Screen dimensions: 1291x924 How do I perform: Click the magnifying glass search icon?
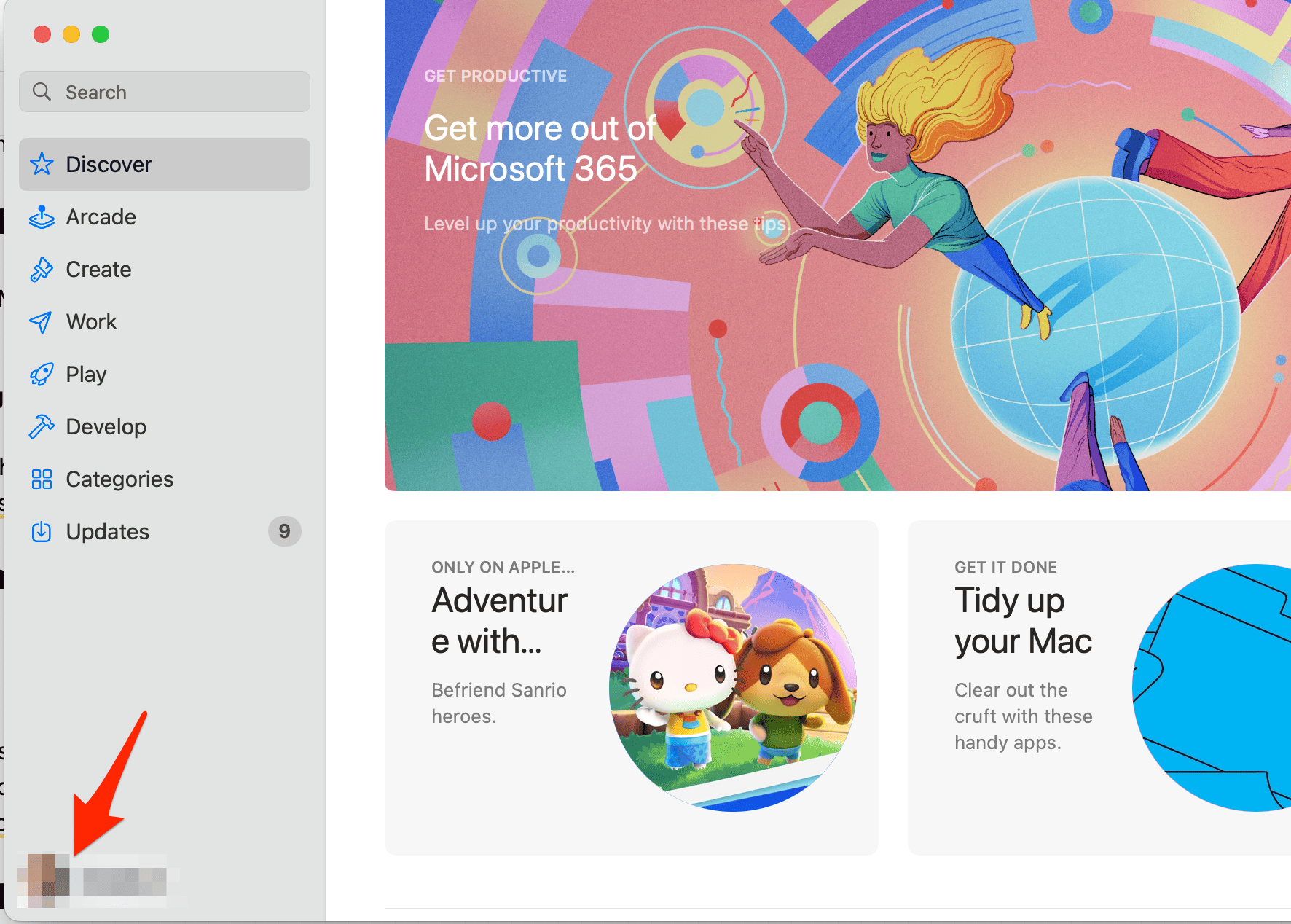[x=42, y=92]
